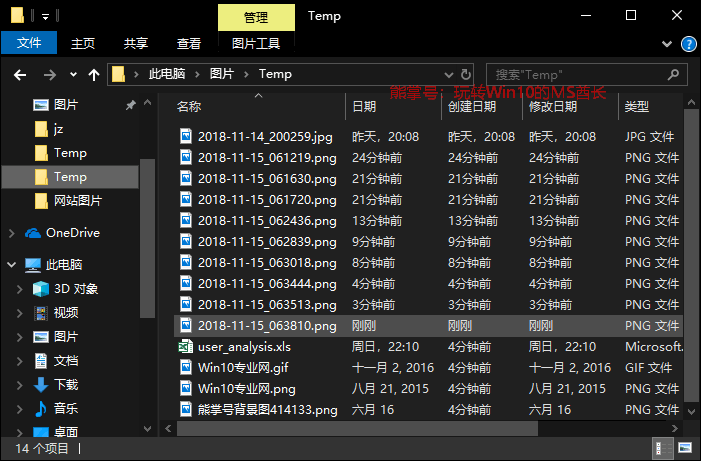Collapse the 此电脑 tree node
The height and width of the screenshot is (461, 701).
(12, 265)
